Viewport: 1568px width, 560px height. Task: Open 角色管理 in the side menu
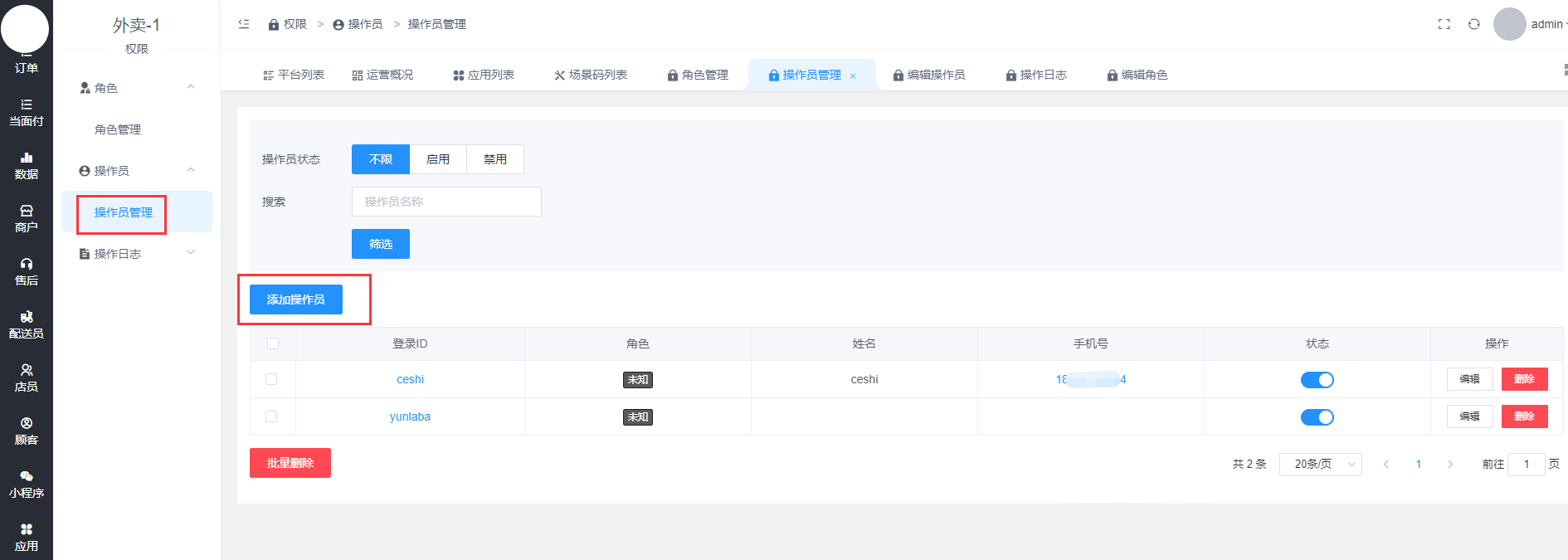[118, 129]
